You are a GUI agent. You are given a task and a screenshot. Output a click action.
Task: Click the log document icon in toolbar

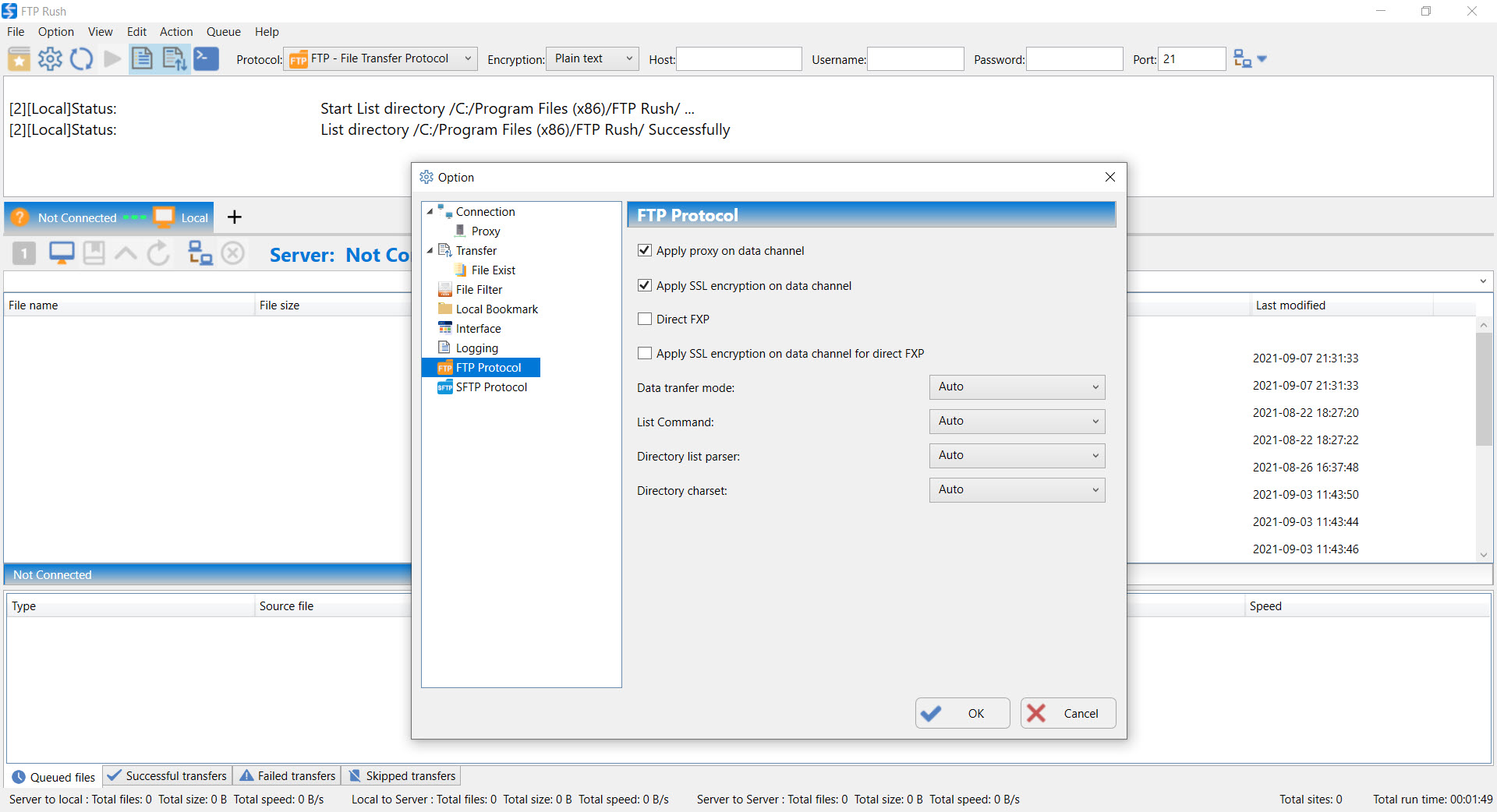(143, 59)
